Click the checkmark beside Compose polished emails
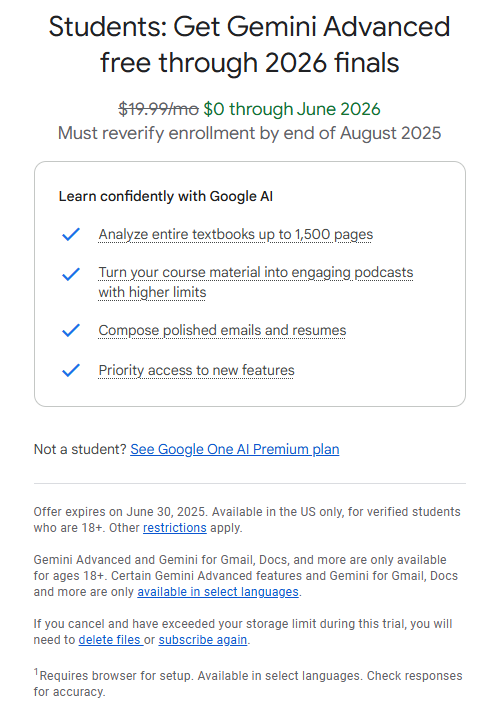Viewport: 483px width, 715px height. (71, 330)
